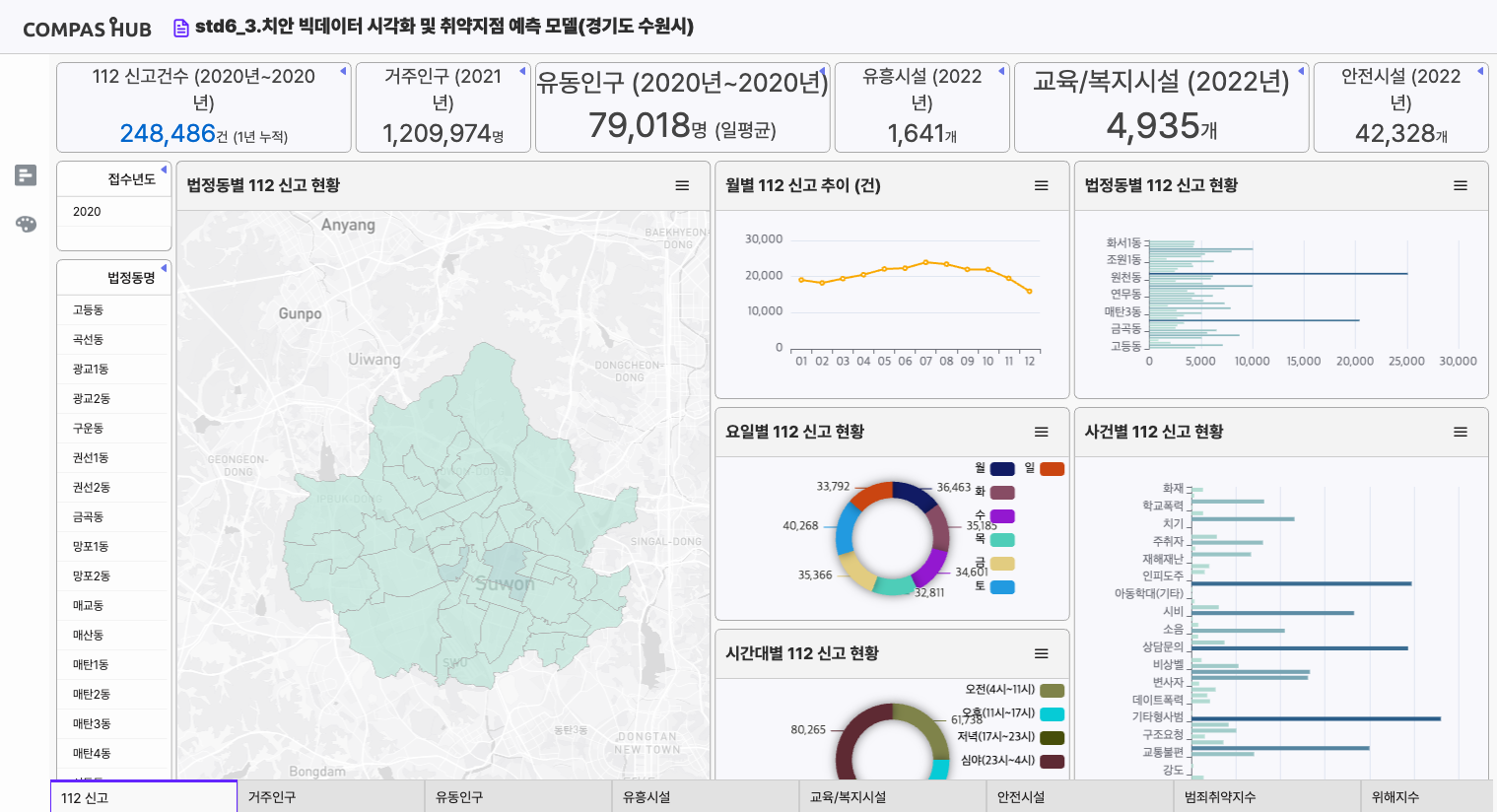Click the 유동인구 79,018 summary card
Viewport: 1497px width, 812px height.
pos(683,107)
